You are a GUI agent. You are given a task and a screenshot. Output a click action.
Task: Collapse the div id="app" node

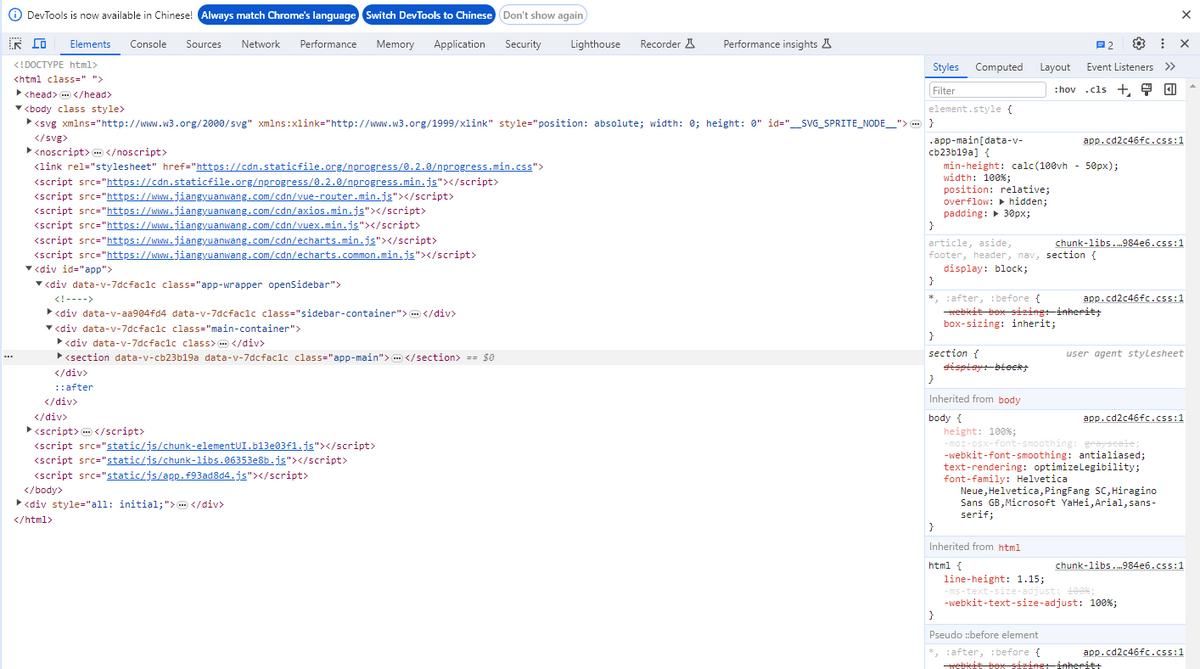[x=29, y=269]
